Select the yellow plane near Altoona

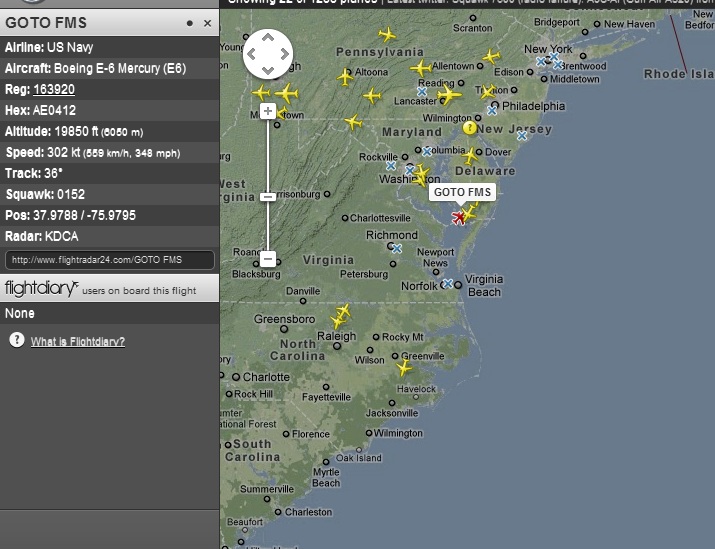click(x=345, y=77)
